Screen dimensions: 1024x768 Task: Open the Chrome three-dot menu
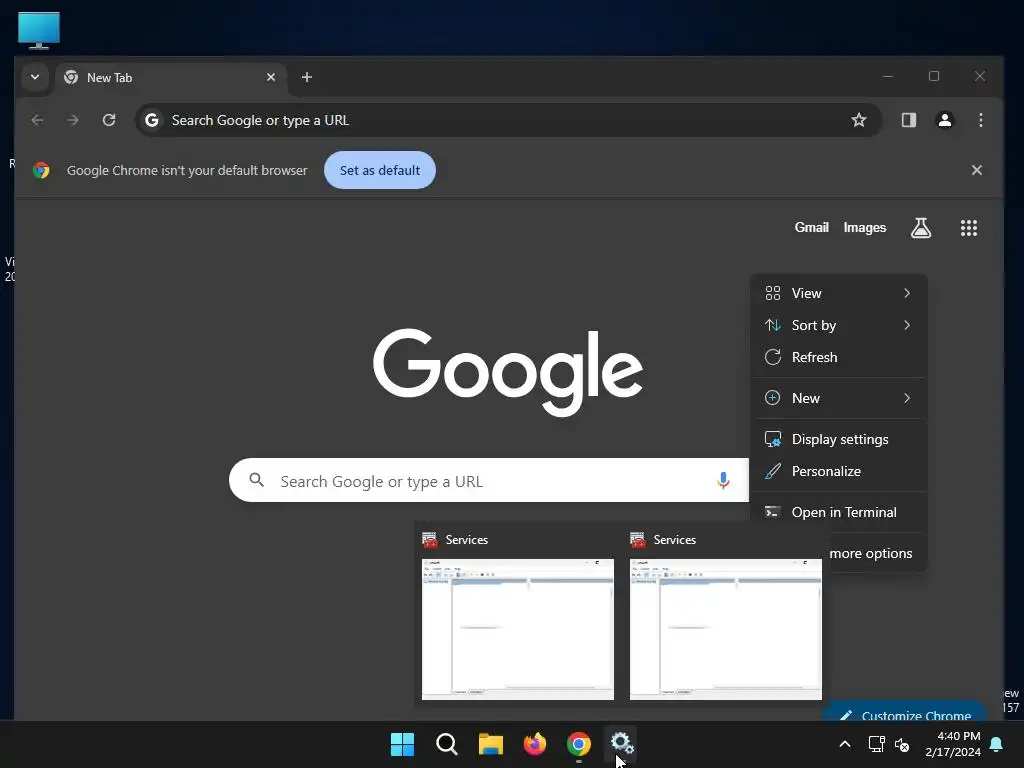click(x=980, y=120)
